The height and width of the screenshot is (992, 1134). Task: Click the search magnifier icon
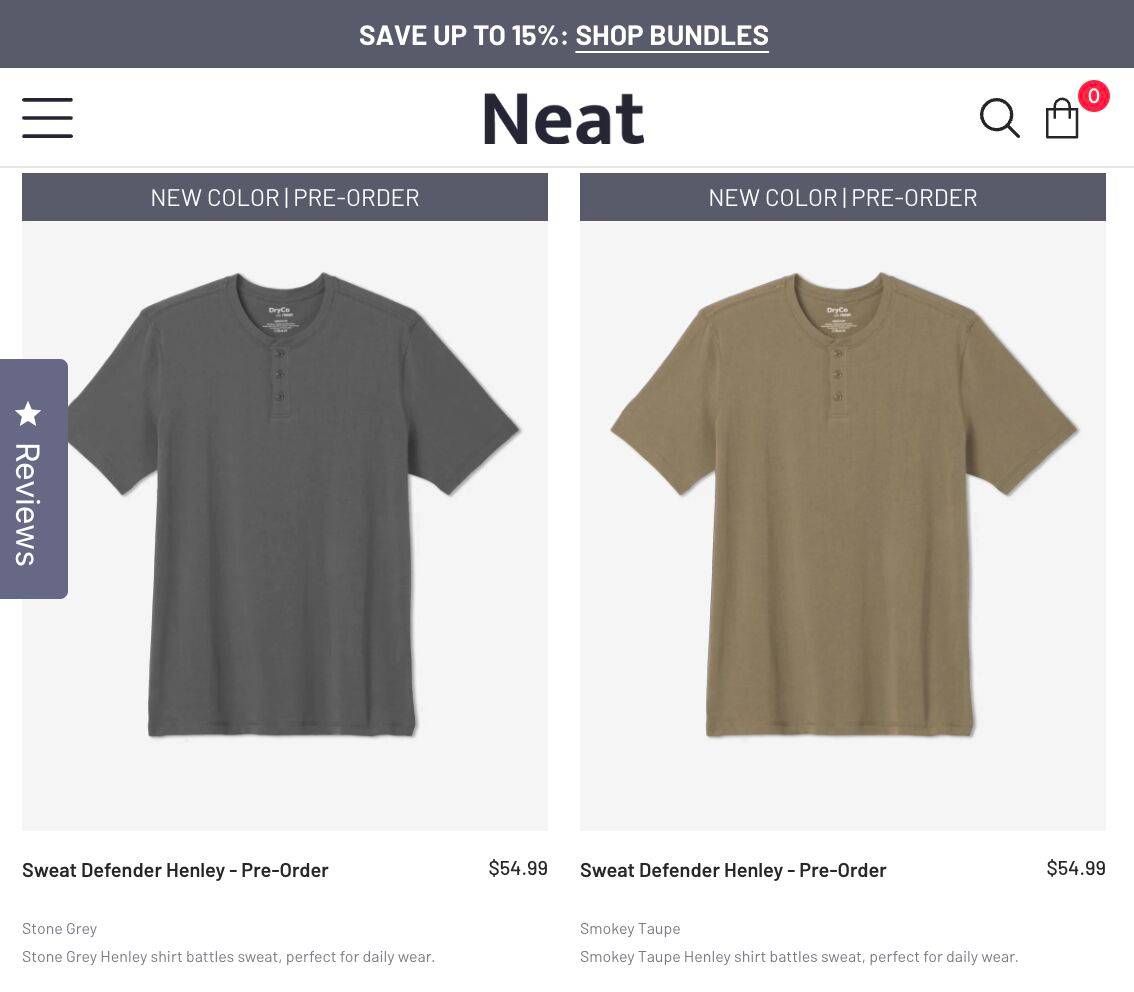point(999,118)
